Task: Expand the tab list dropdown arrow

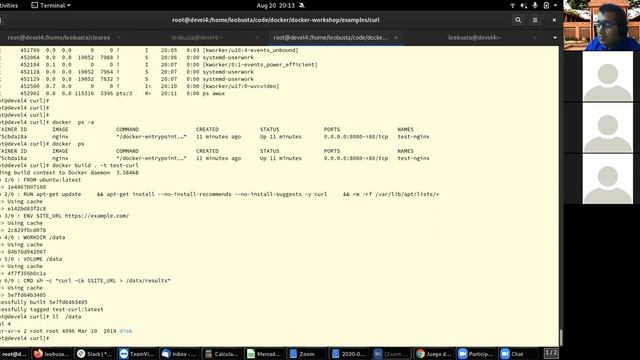Action: click(555, 38)
